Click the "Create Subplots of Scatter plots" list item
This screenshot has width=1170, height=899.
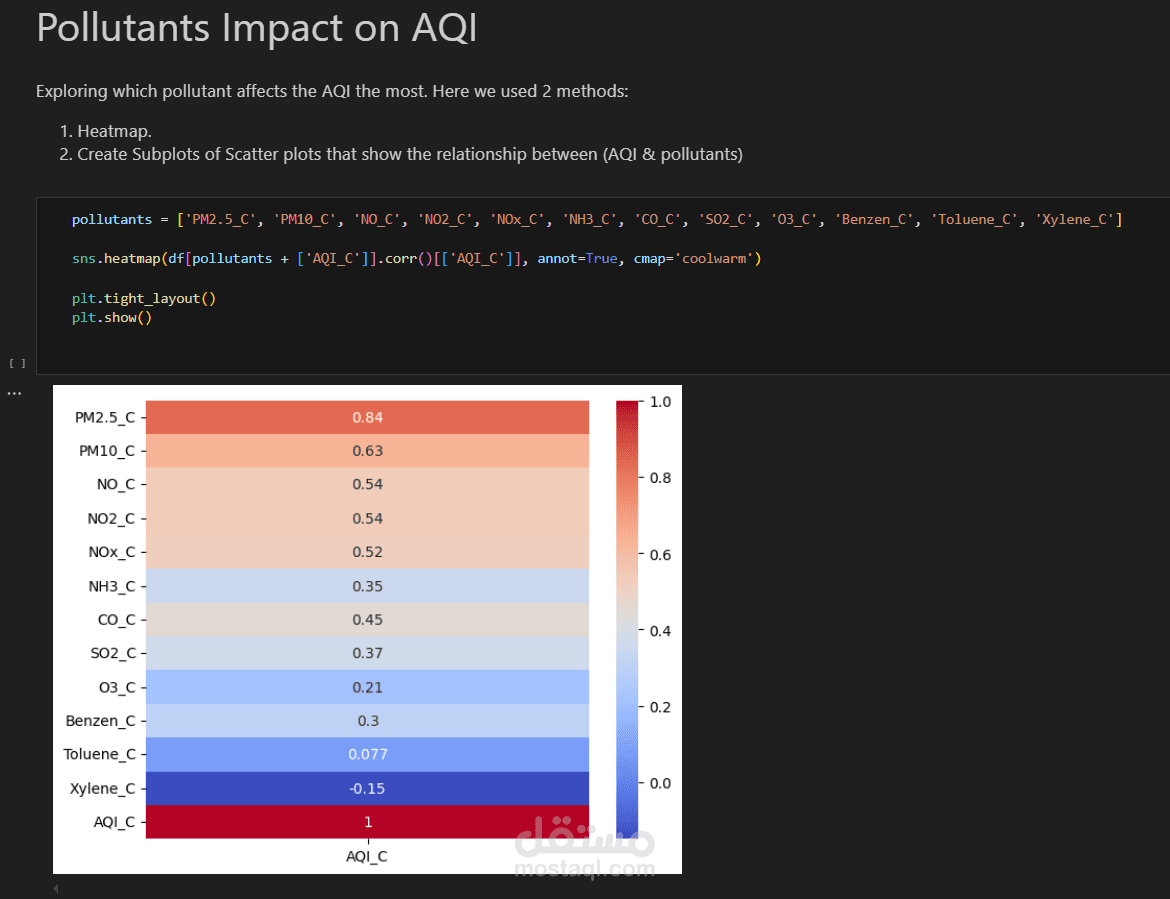[409, 154]
